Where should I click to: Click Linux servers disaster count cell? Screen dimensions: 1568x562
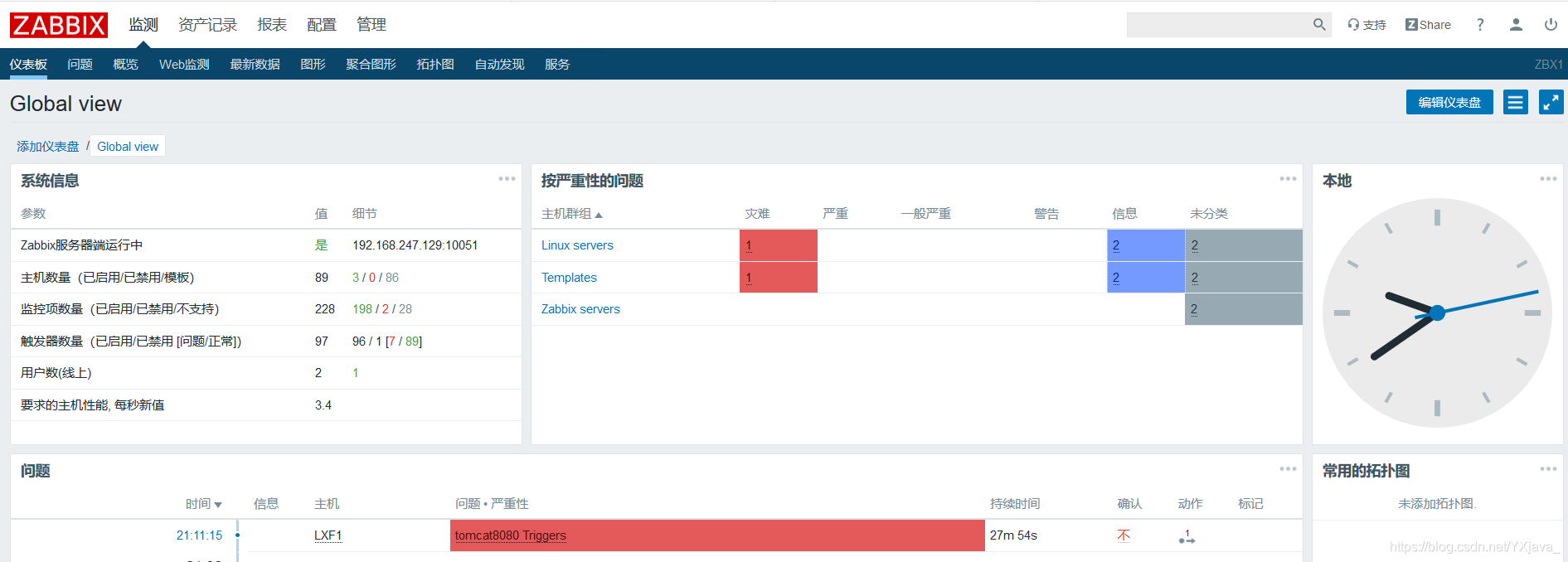pos(779,245)
